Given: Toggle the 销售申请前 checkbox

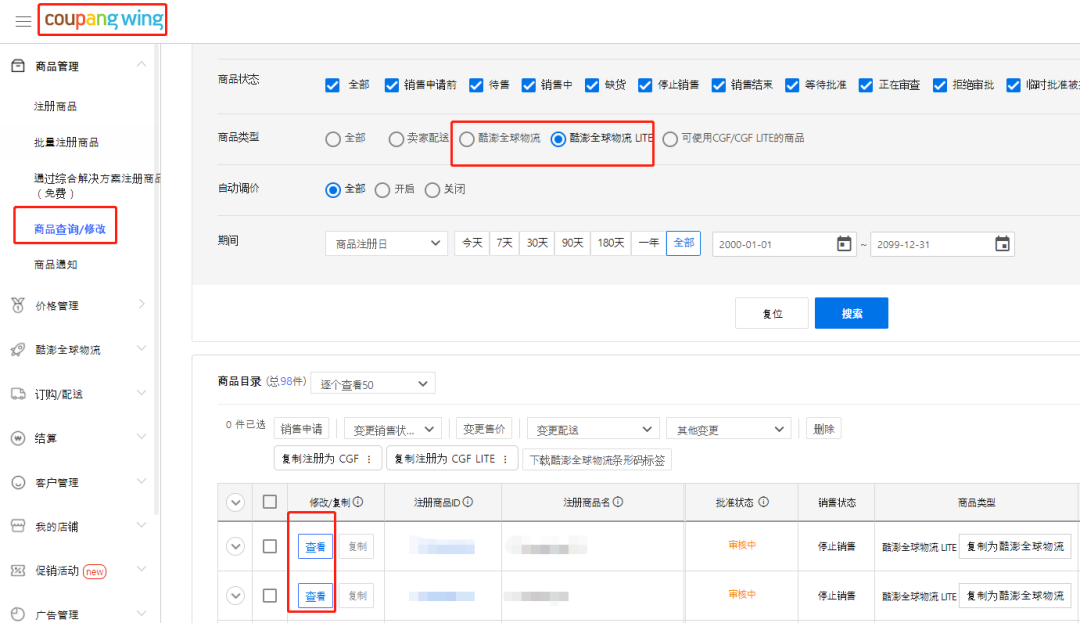Looking at the screenshot, I should click(392, 85).
